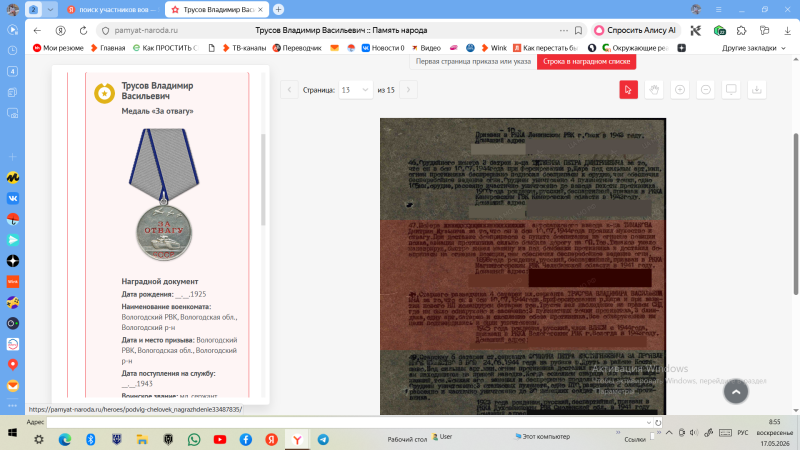The width and height of the screenshot is (800, 450).
Task: Reload the page
Action: (x=83, y=30)
